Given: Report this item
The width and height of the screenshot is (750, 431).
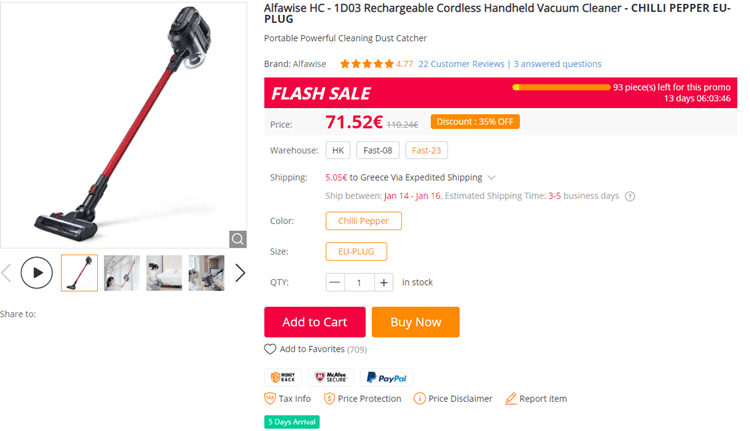Looking at the screenshot, I should tap(536, 398).
